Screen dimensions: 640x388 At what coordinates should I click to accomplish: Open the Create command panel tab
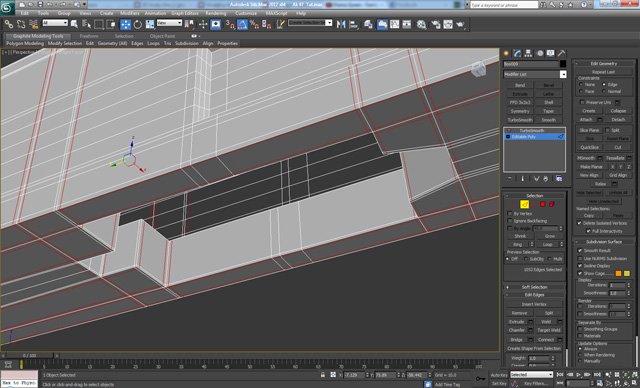pyautogui.click(x=506, y=53)
